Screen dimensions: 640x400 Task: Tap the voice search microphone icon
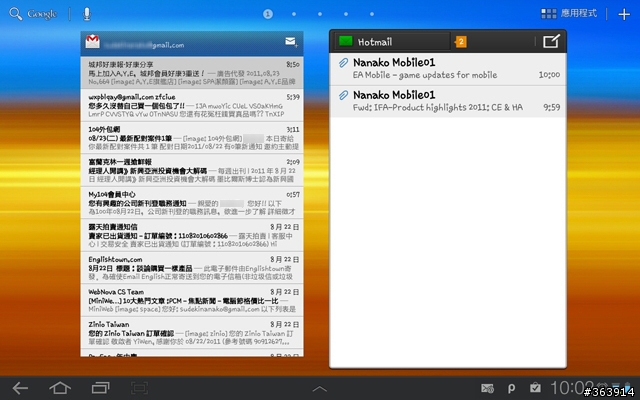pyautogui.click(x=87, y=14)
